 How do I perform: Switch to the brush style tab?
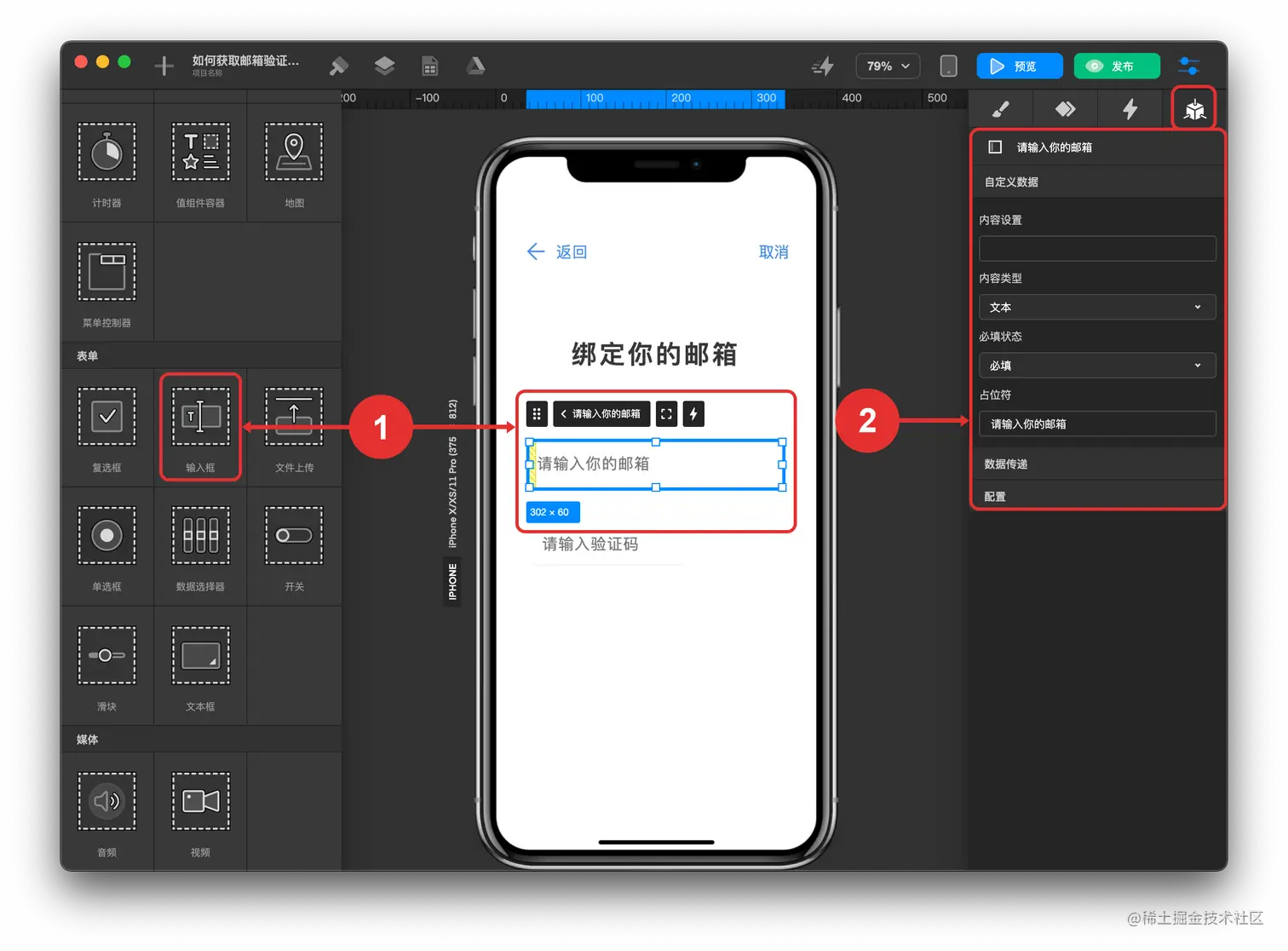pos(1000,109)
